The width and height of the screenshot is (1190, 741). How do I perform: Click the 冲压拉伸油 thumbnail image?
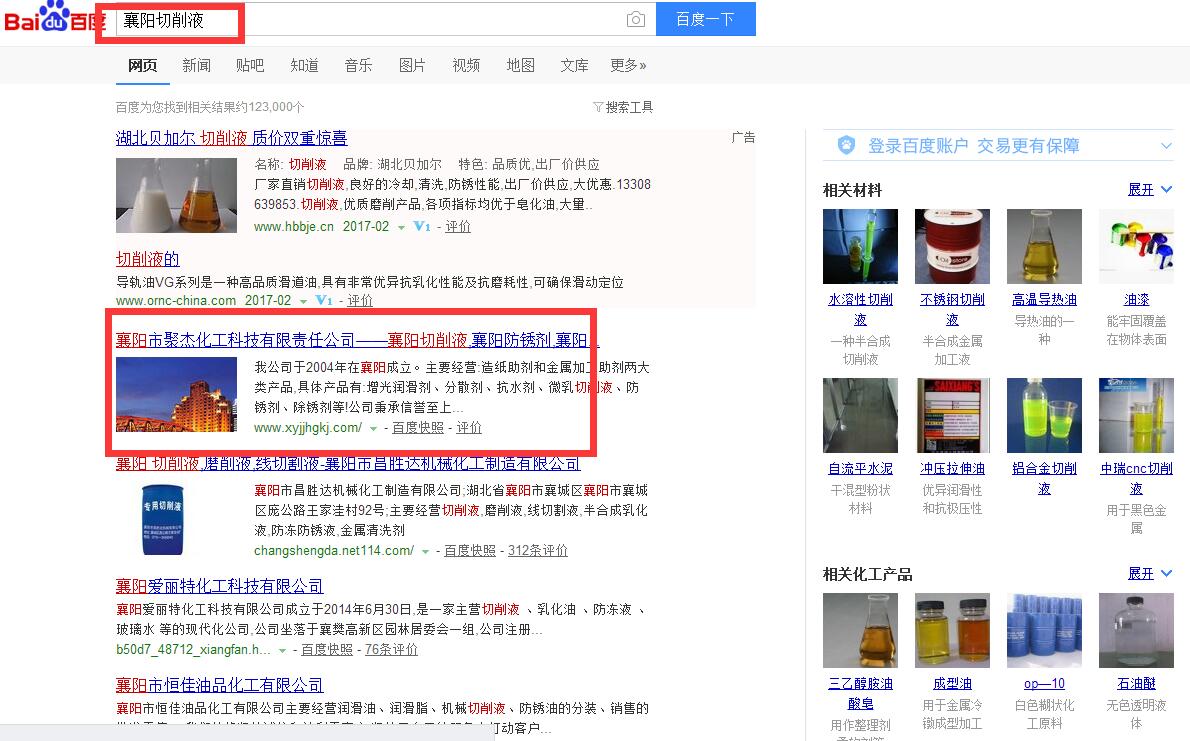click(x=952, y=415)
